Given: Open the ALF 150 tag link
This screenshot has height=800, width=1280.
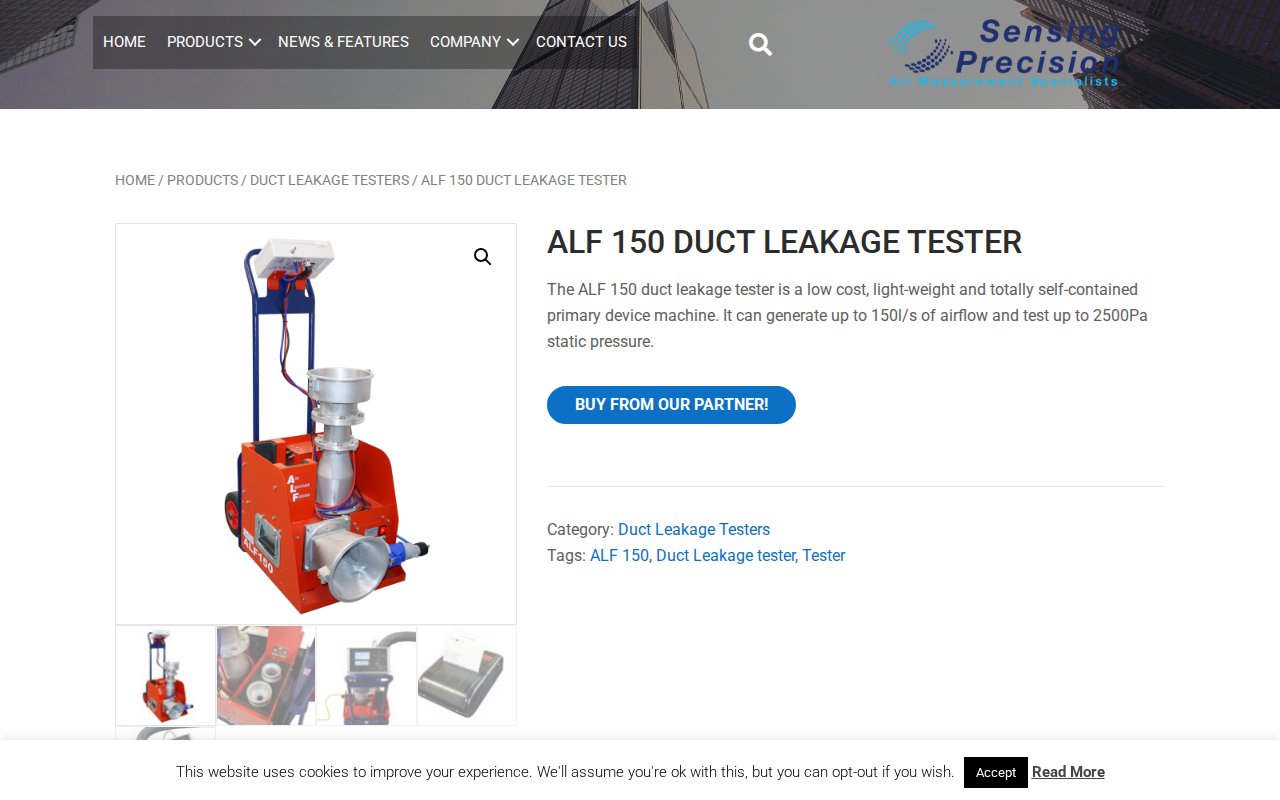Looking at the screenshot, I should tap(619, 556).
